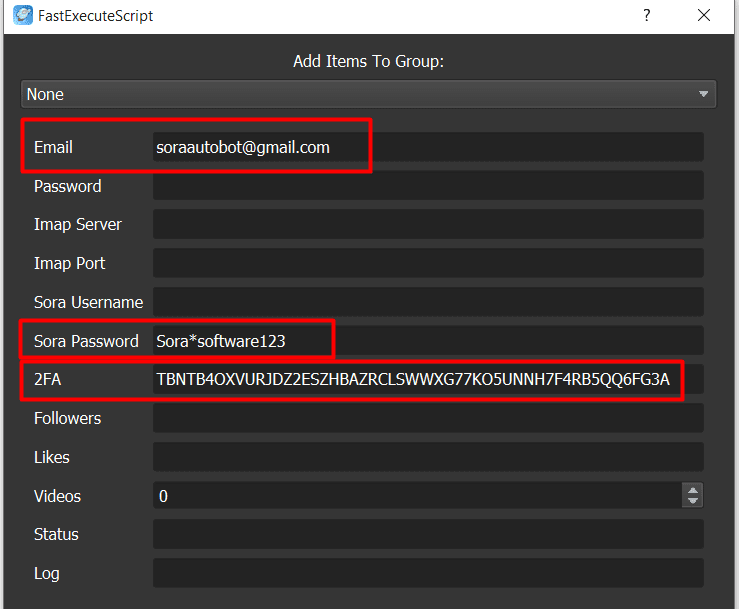Viewport: 739px width, 609px height.
Task: Click the 2FA secret field
Action: 428,379
